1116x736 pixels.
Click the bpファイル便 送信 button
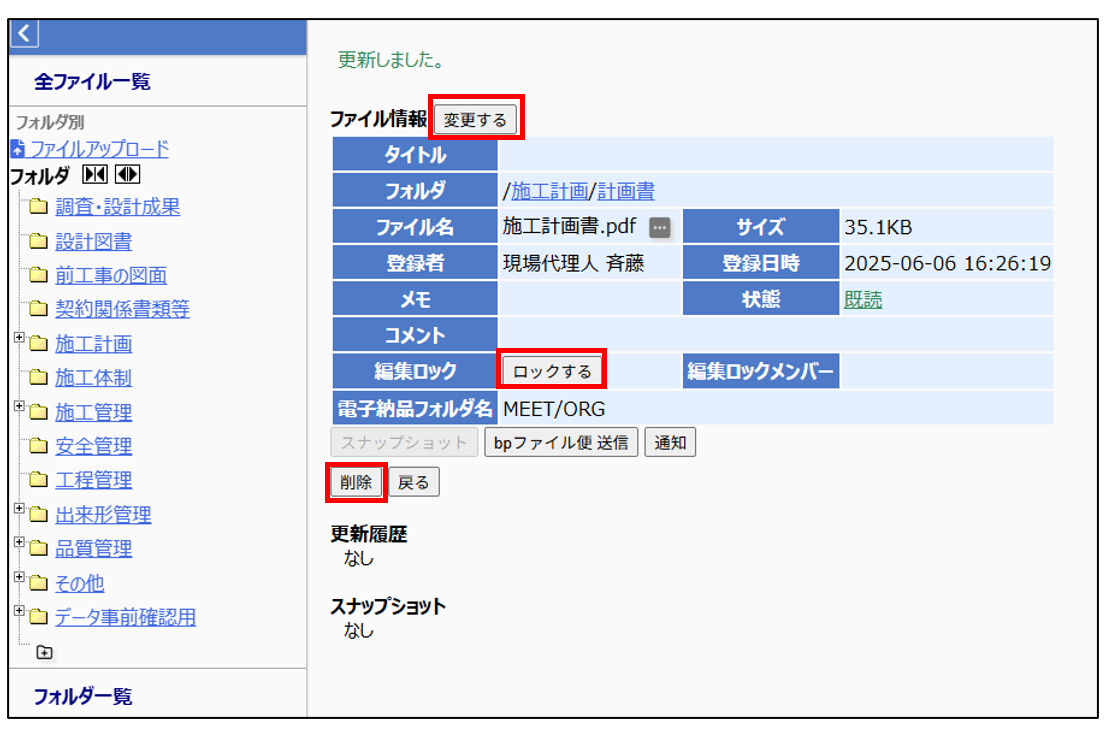tap(561, 443)
